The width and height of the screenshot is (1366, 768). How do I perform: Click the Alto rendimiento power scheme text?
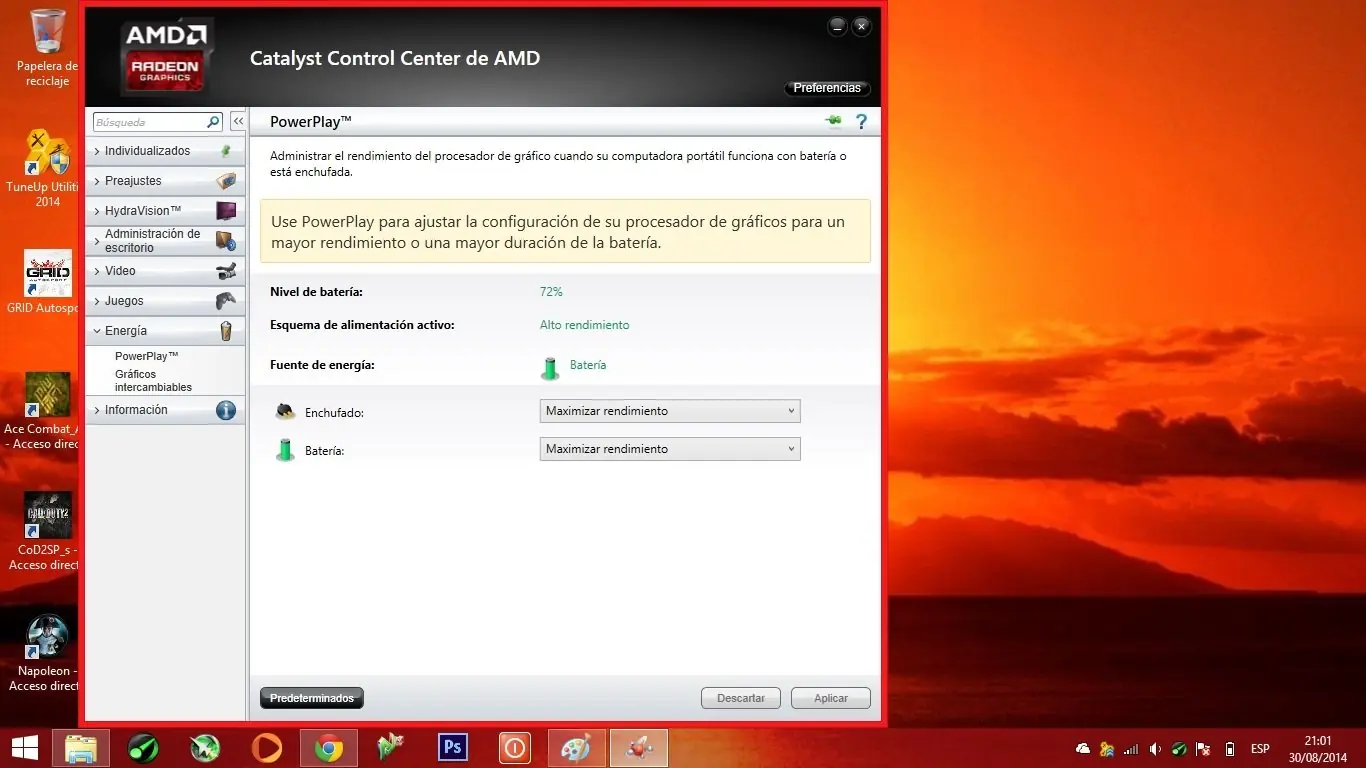click(585, 325)
